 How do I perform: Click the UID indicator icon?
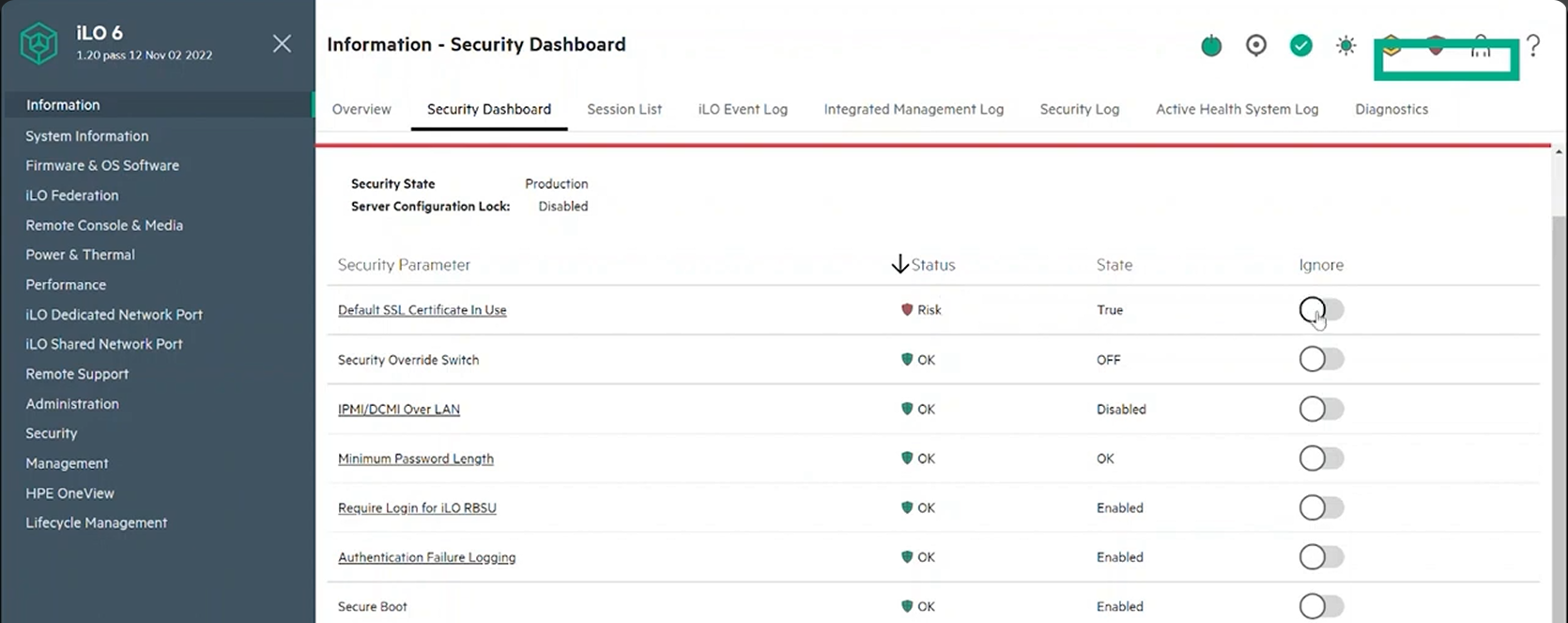tap(1256, 45)
